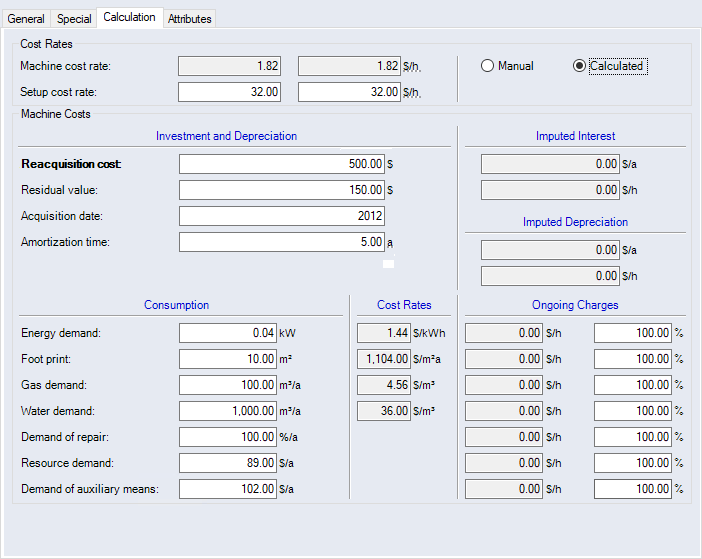Edit the Energy demand kW field

[x=228, y=333]
